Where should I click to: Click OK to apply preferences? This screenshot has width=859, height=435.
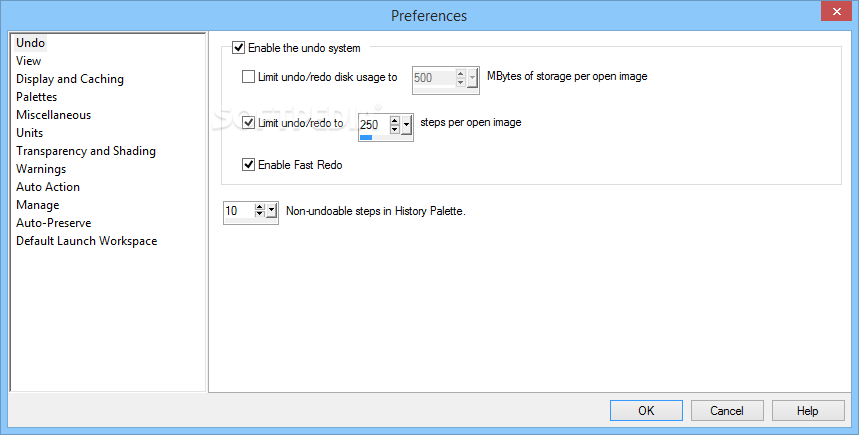[646, 410]
